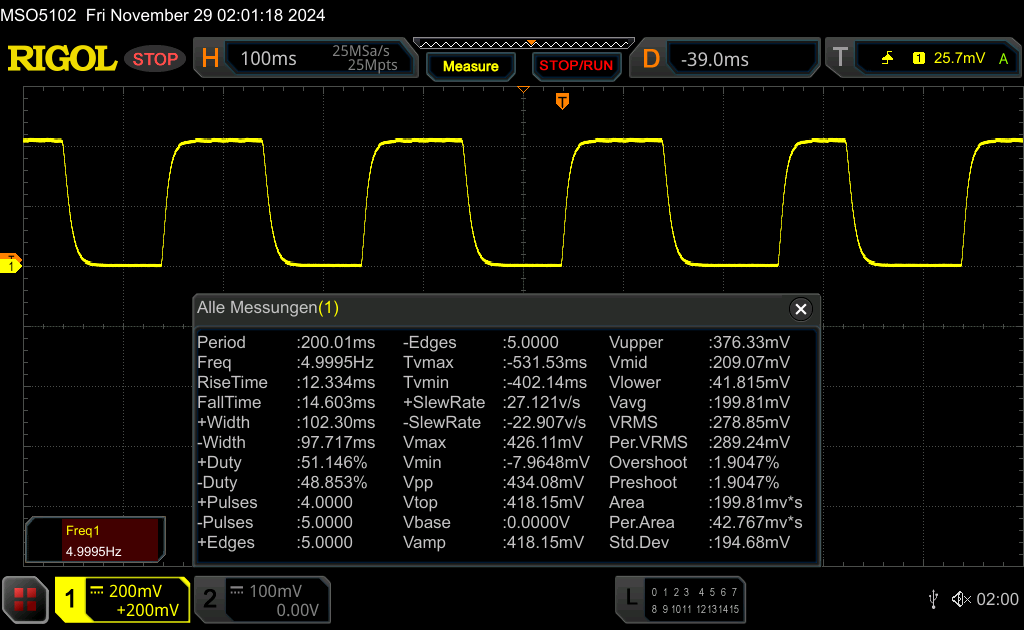Click the RIGOL logo
This screenshot has width=1024, height=630.
pos(62,59)
